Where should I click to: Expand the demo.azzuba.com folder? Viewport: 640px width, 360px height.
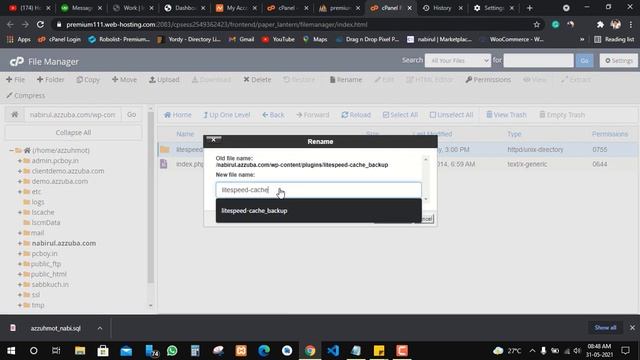pos(20,181)
